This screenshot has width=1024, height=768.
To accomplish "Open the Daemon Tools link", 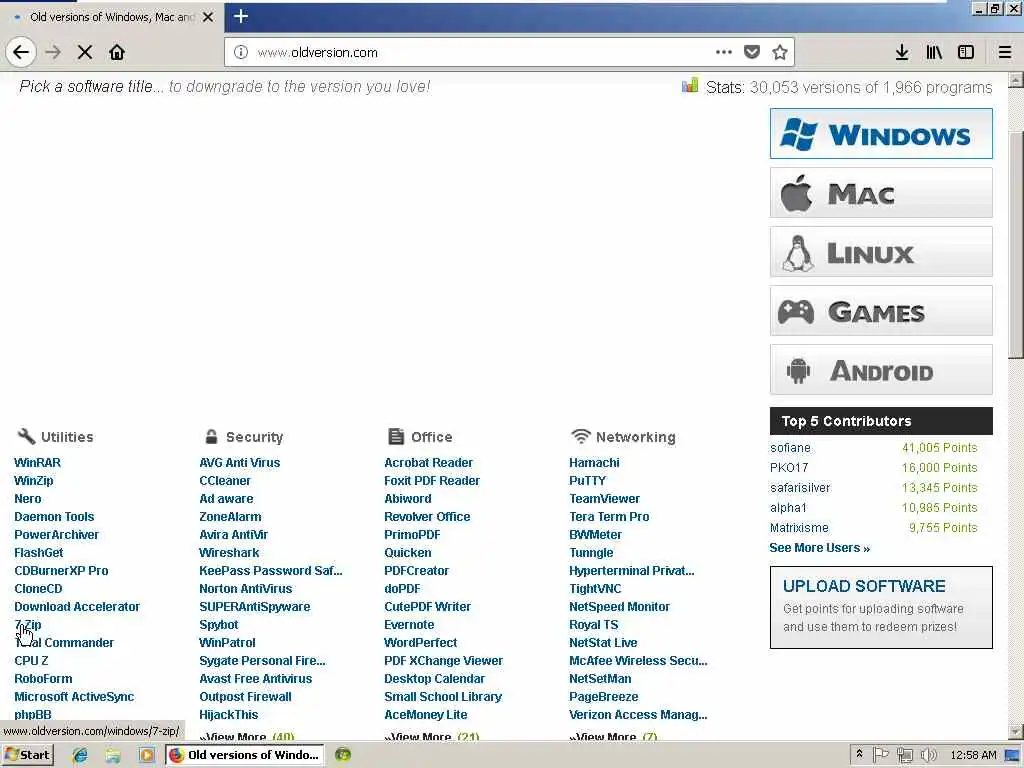I will [54, 517].
